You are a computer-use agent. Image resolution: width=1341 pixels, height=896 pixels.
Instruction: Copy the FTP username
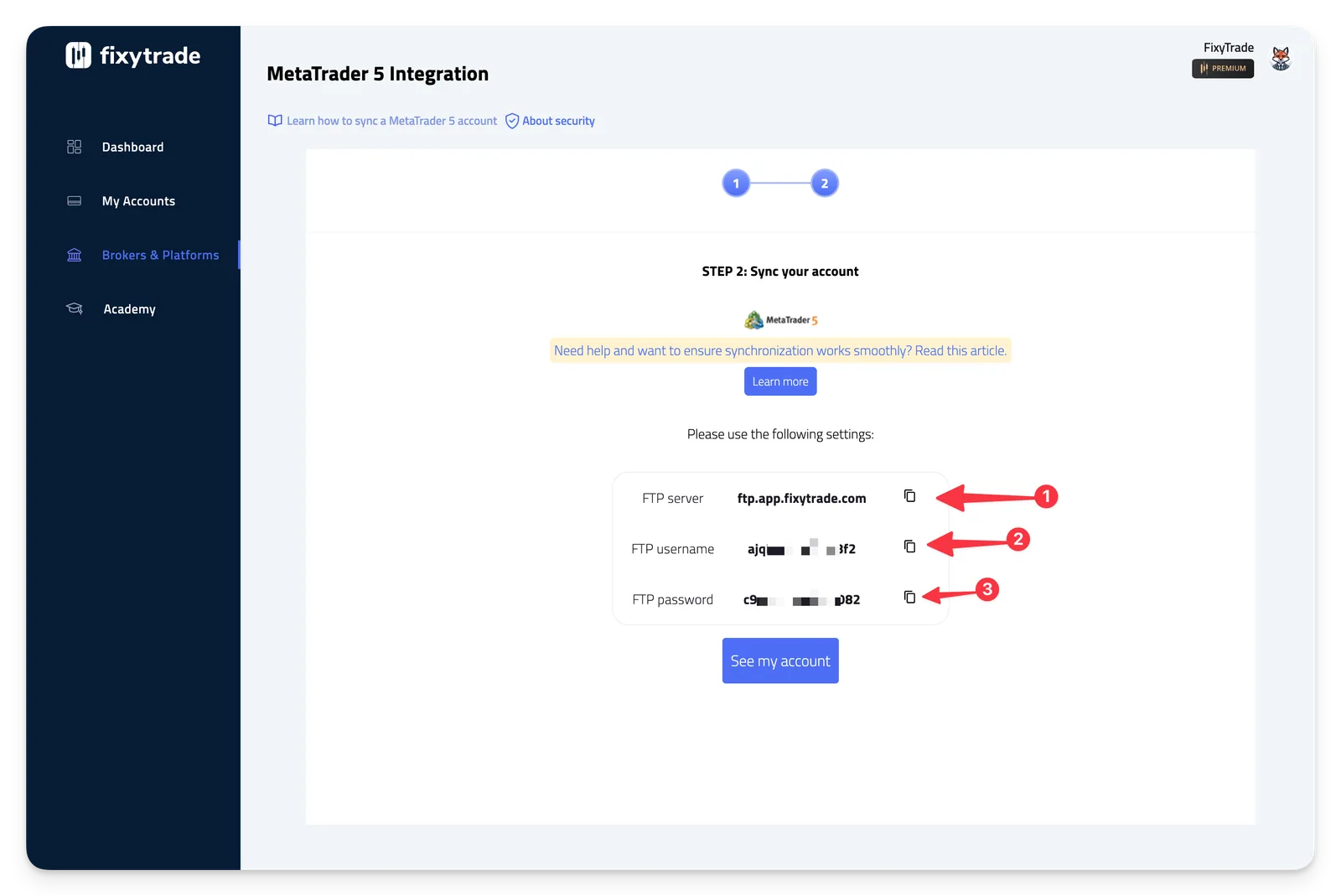(x=909, y=546)
